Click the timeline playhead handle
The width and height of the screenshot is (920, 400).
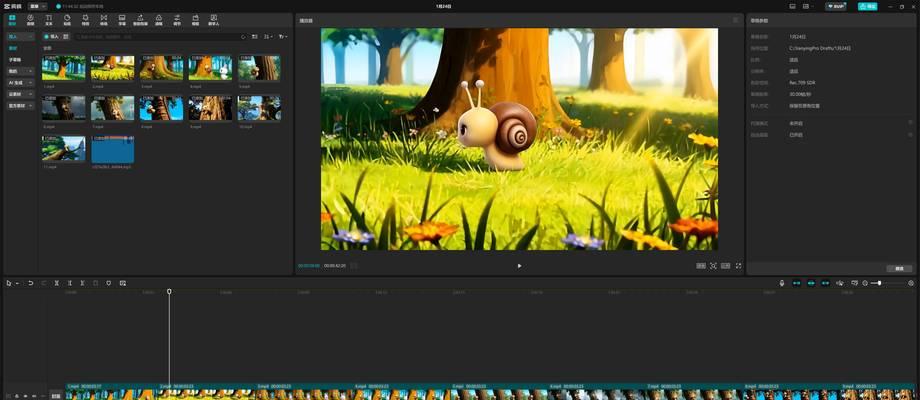(169, 291)
